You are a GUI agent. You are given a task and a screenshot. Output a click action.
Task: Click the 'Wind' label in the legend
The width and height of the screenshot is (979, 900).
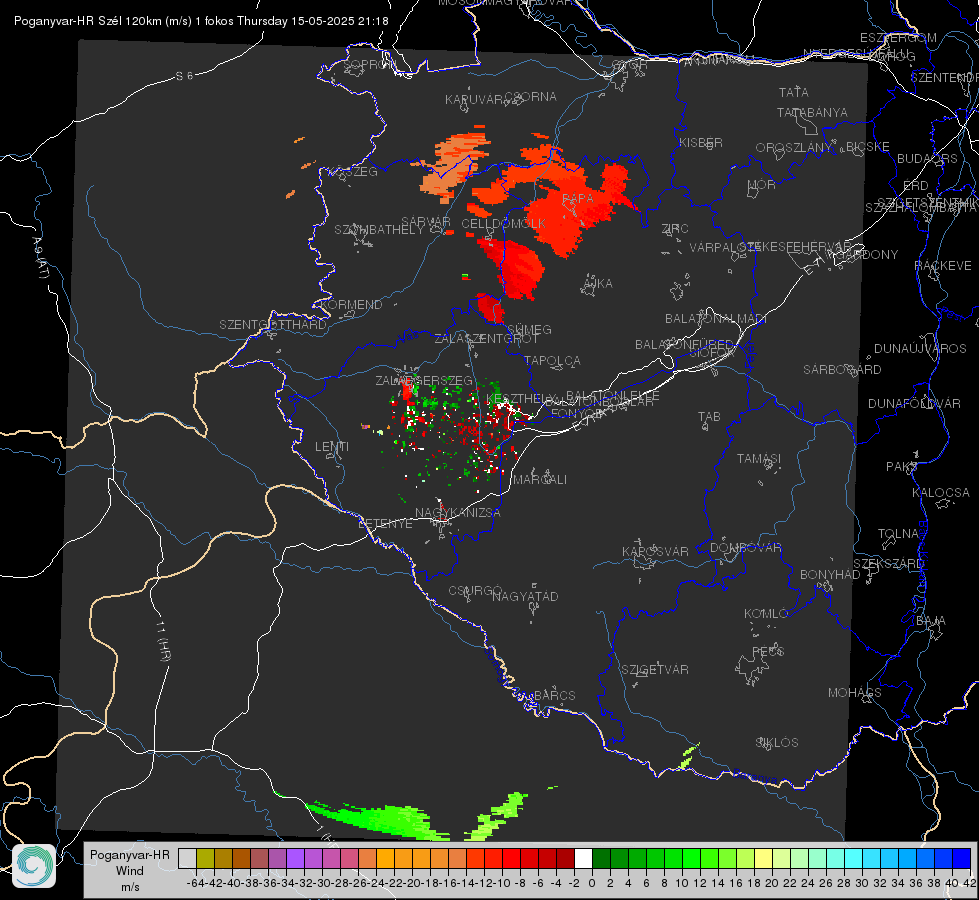129,871
